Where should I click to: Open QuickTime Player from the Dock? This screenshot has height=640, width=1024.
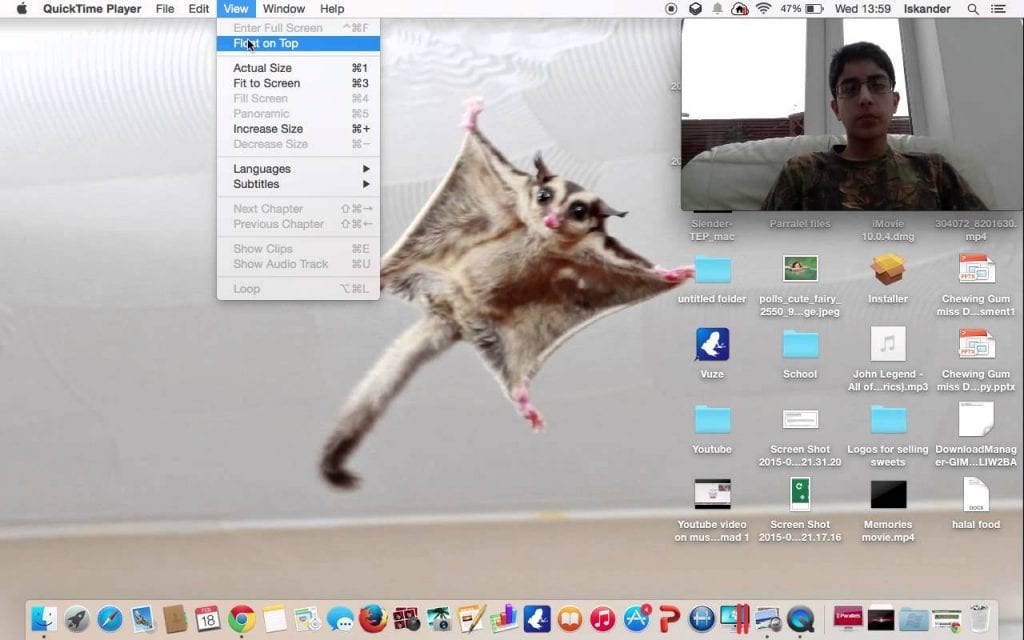(x=798, y=620)
